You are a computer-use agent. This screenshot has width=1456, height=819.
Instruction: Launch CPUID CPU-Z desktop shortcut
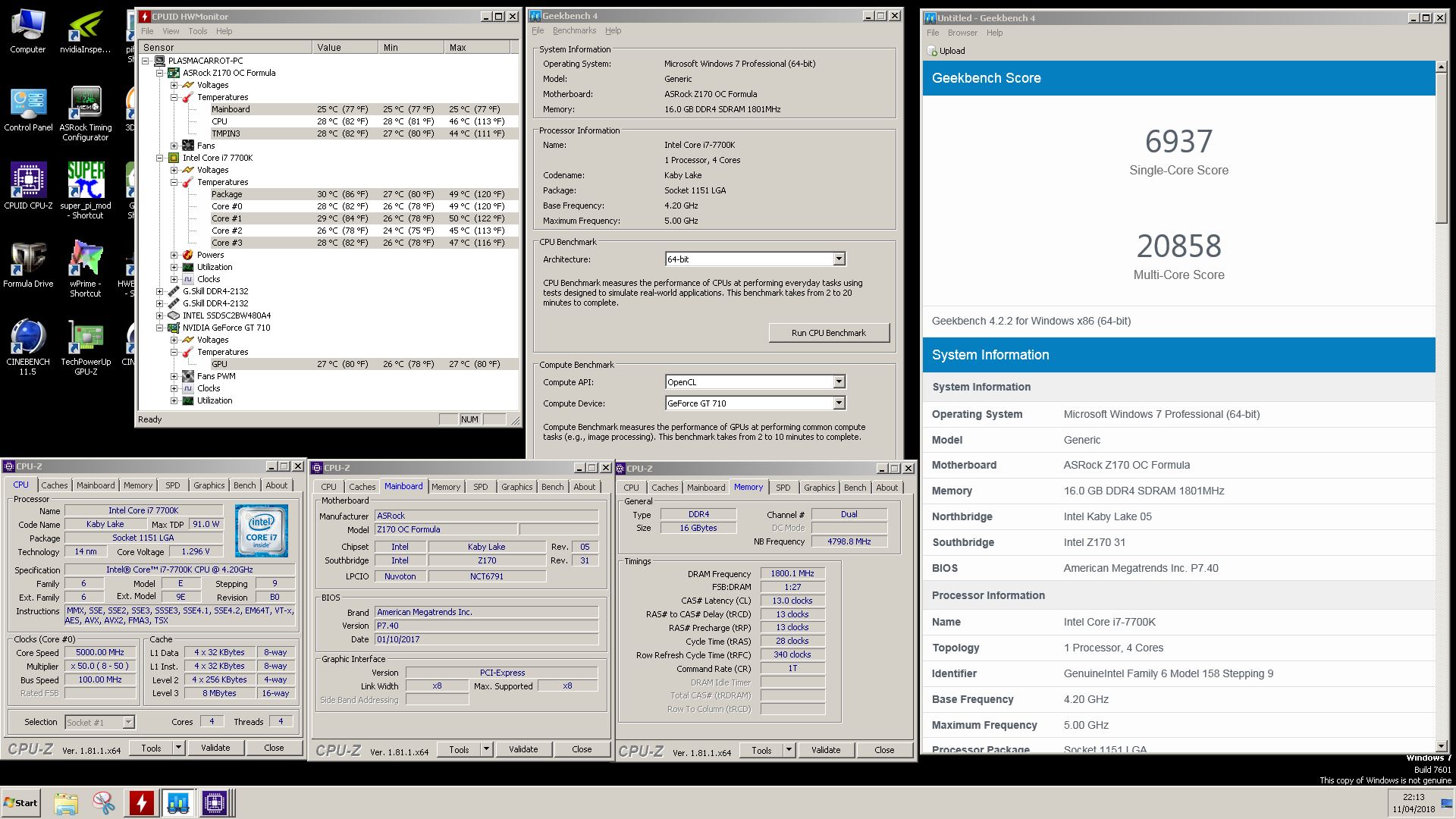28,186
